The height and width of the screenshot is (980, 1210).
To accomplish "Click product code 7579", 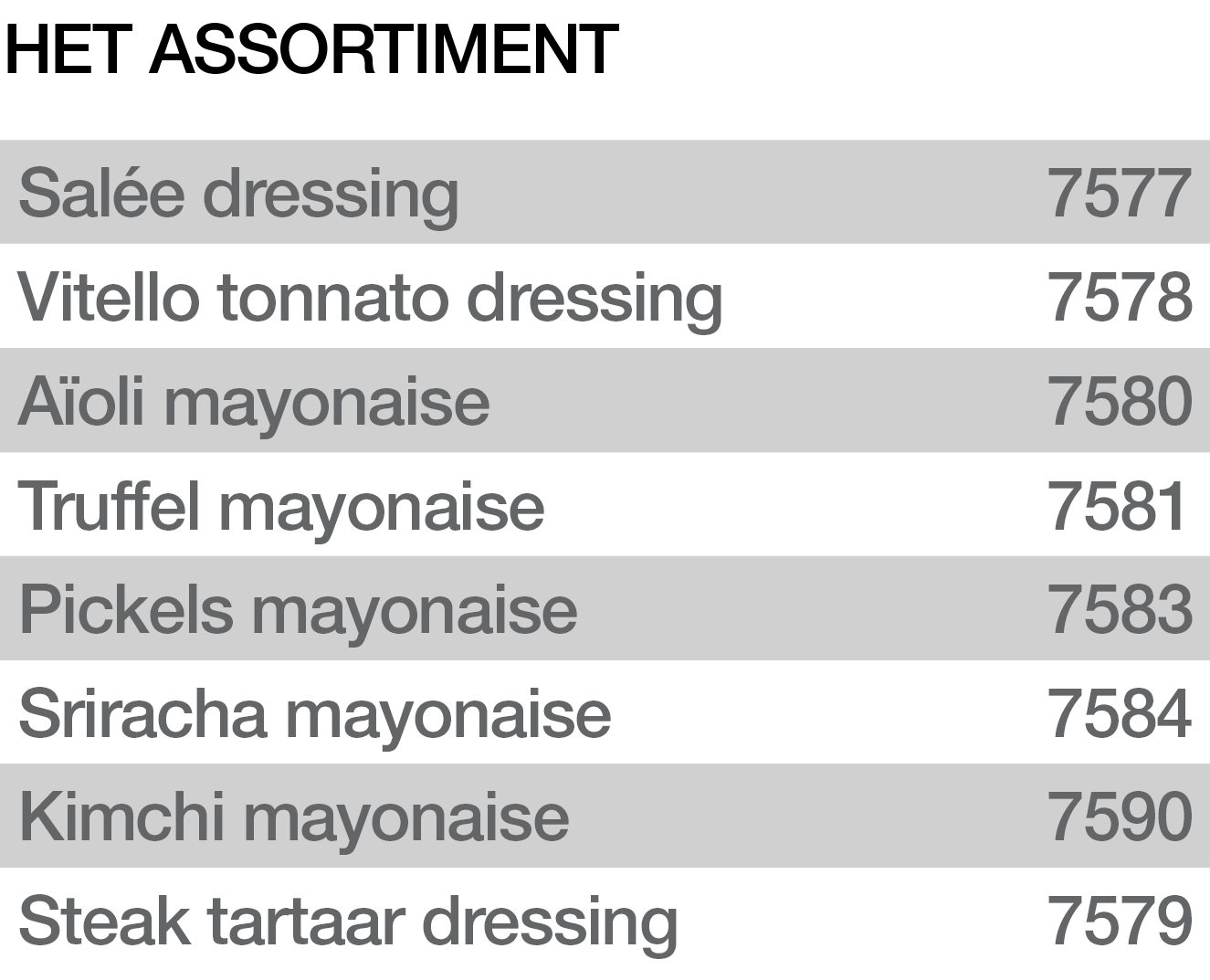I will (x=1119, y=921).
